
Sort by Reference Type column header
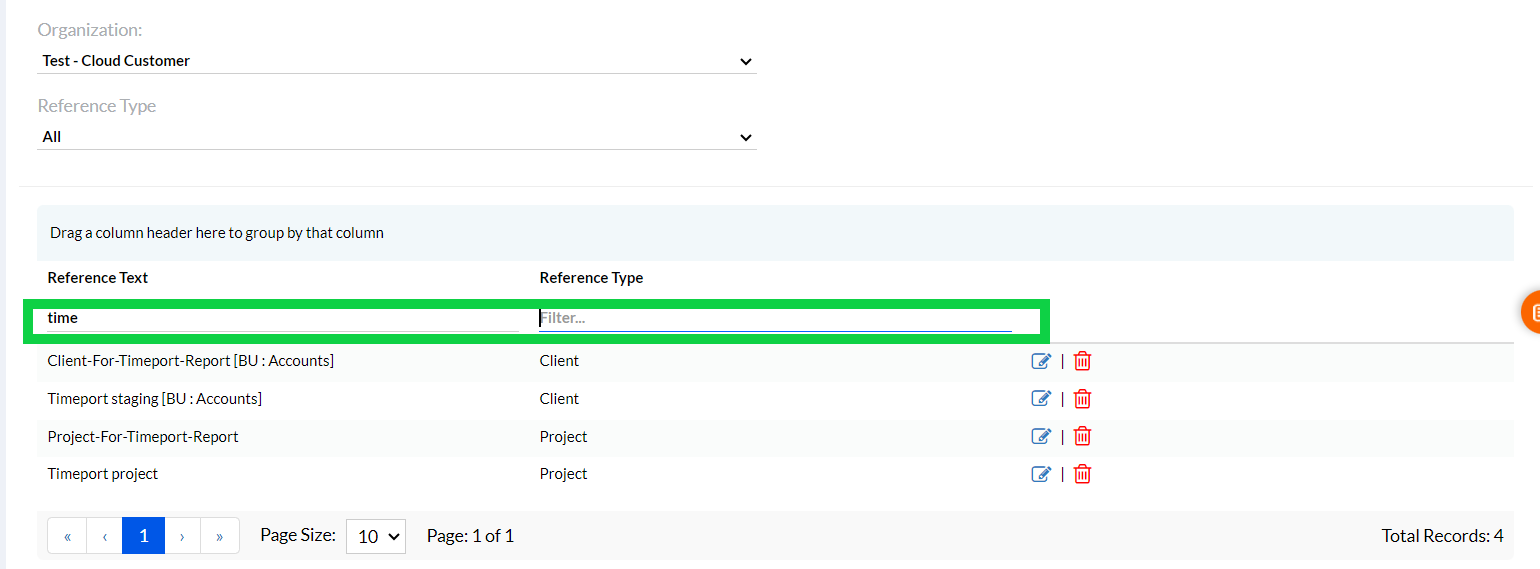[591, 278]
